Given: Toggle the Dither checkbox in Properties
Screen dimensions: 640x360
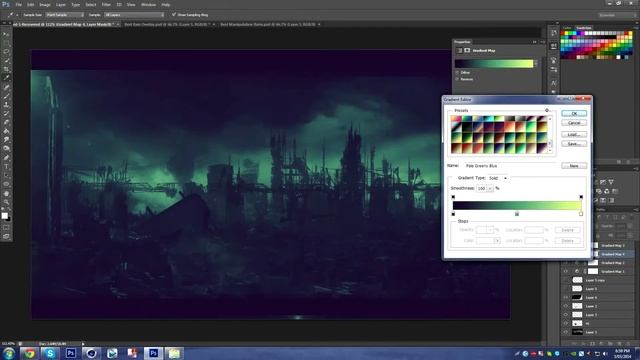Looking at the screenshot, I should point(457,72).
